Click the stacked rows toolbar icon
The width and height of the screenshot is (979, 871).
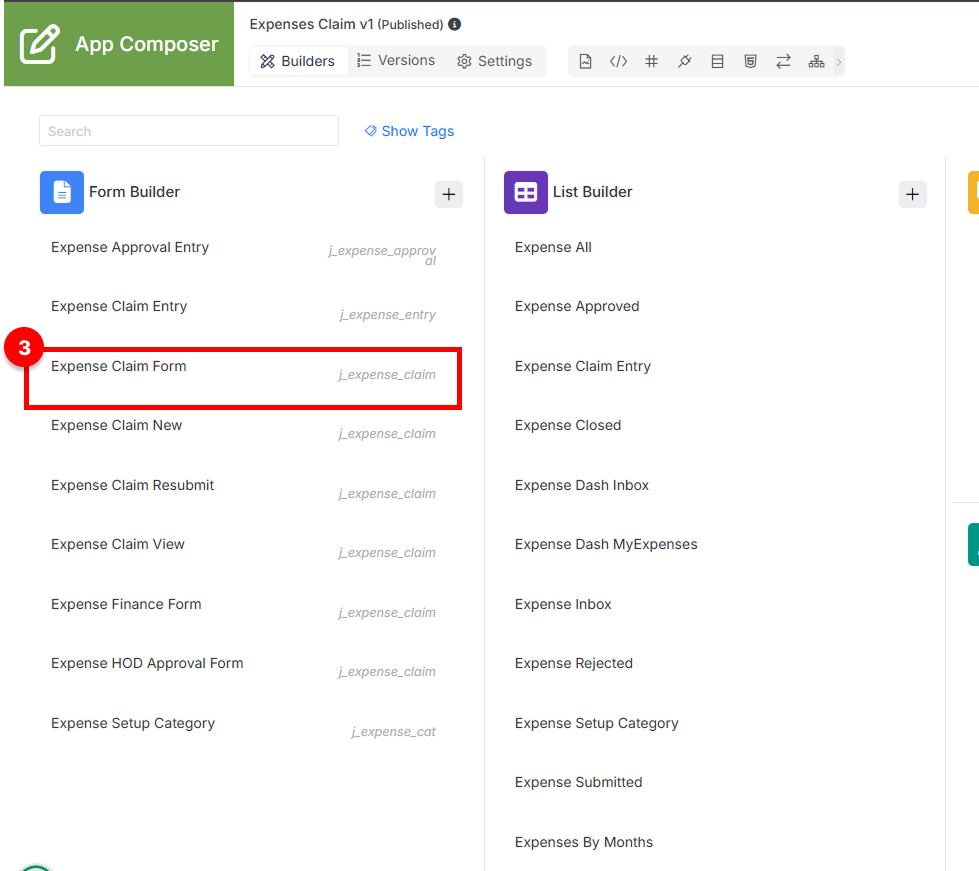tap(717, 61)
